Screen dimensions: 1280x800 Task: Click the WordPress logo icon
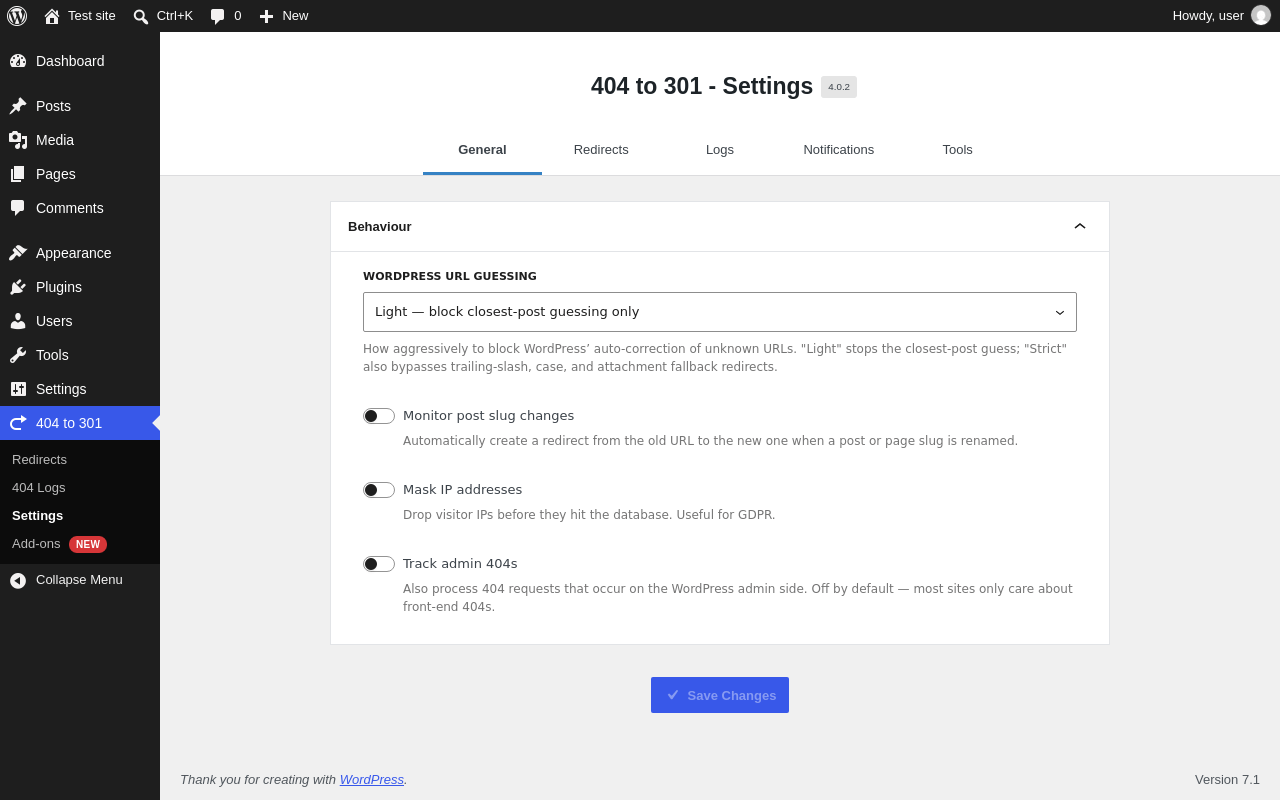tap(17, 16)
